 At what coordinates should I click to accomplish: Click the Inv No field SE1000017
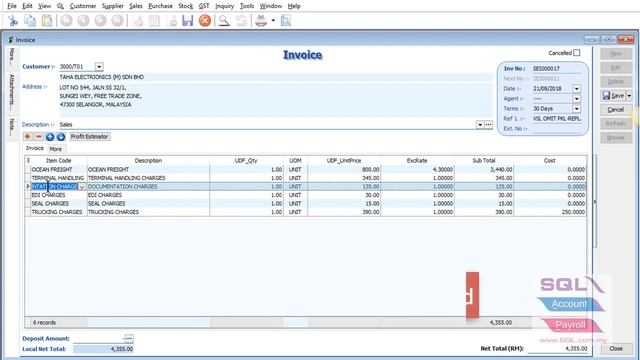pos(556,69)
